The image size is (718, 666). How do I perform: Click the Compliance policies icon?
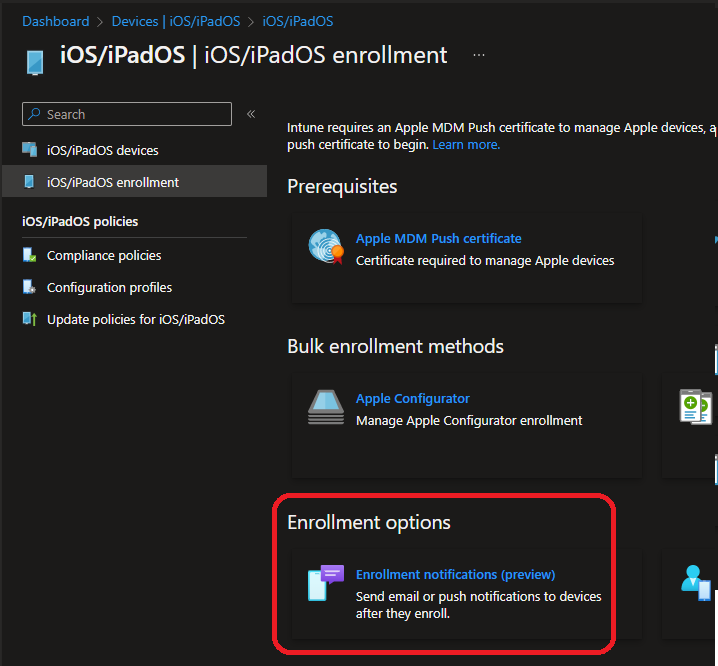[x=29, y=255]
